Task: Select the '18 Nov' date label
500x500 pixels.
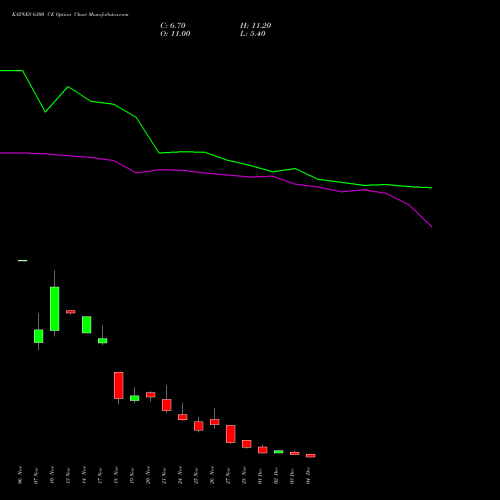Action: pos(116,475)
